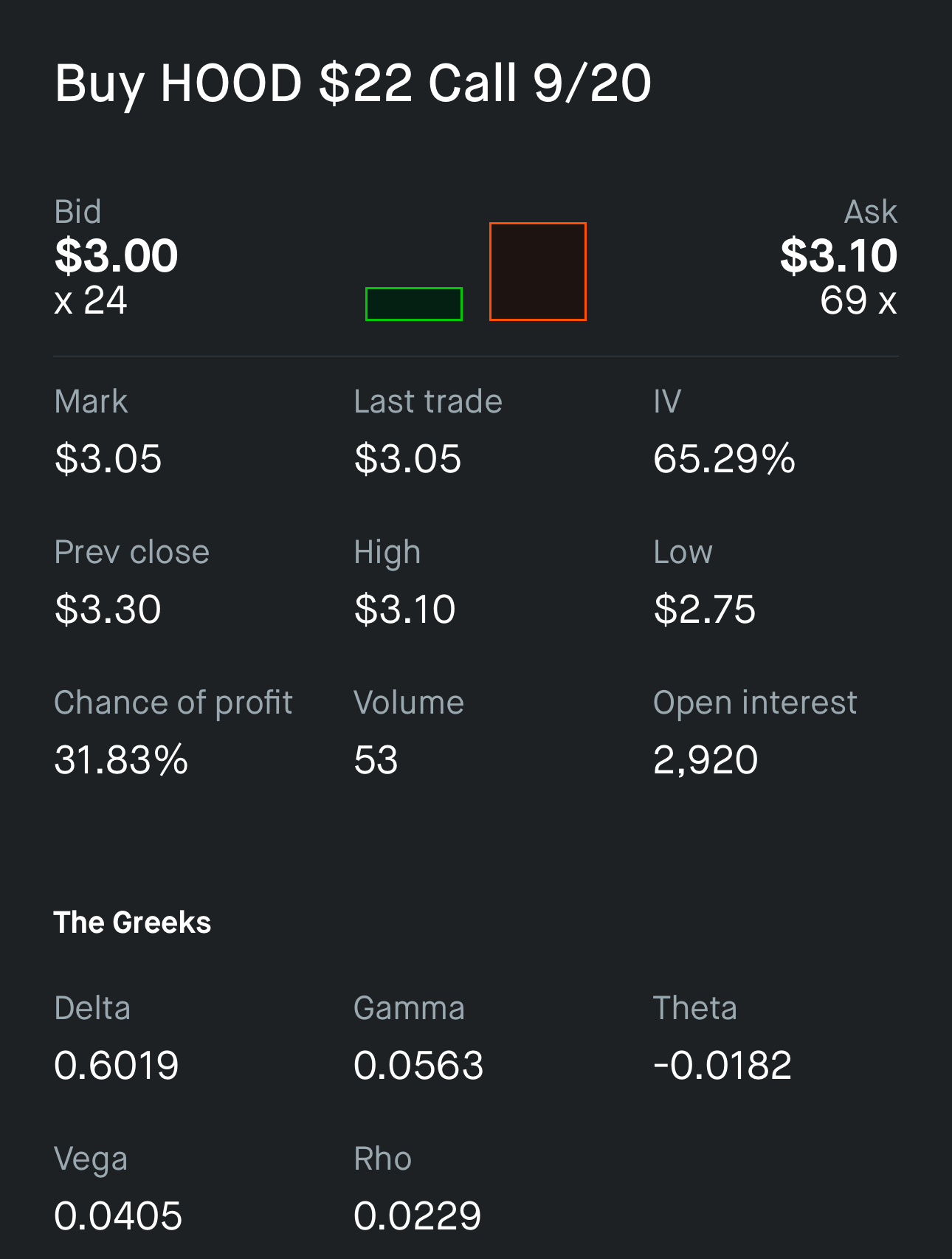Click the High value $3.10
Screen dimensions: 952x1259
click(x=404, y=610)
